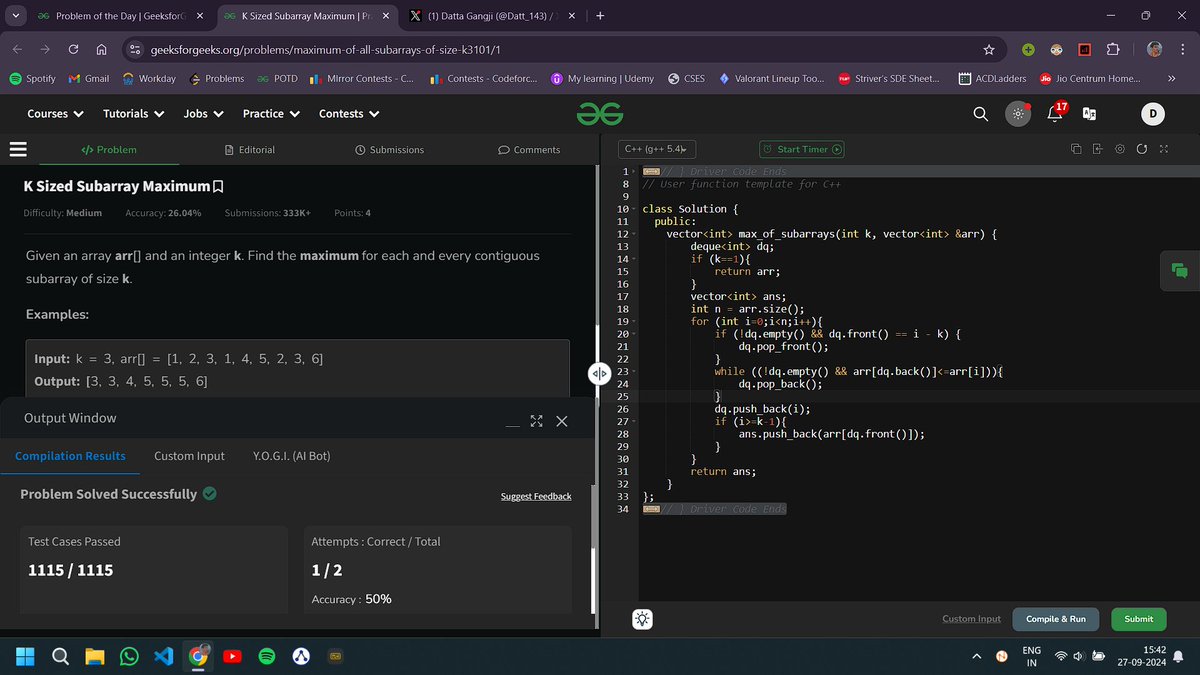The height and width of the screenshot is (675, 1200).
Task: Open Spotify from the taskbar
Action: pos(267,656)
